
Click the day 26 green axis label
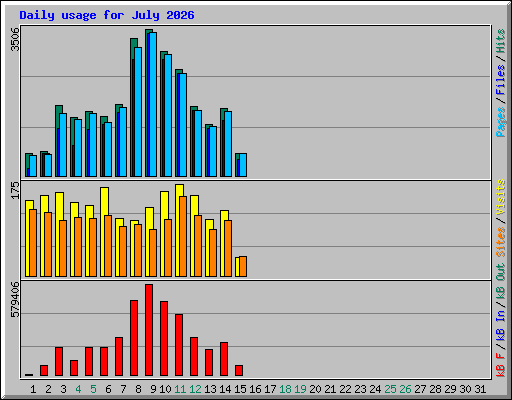(x=405, y=389)
